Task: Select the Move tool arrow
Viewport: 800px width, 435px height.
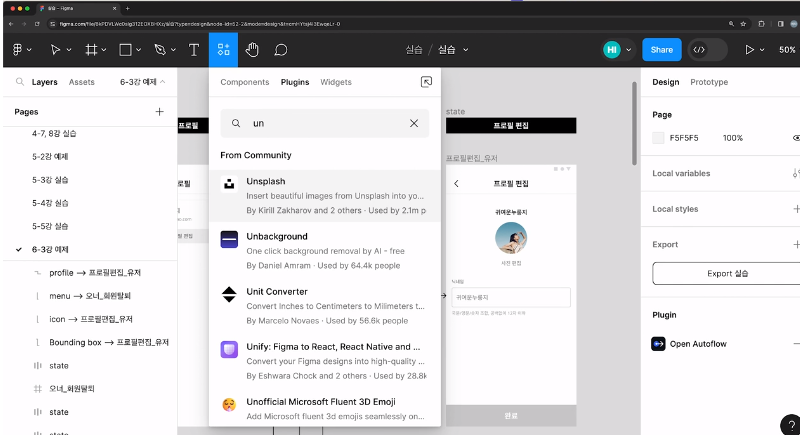Action: coord(55,49)
